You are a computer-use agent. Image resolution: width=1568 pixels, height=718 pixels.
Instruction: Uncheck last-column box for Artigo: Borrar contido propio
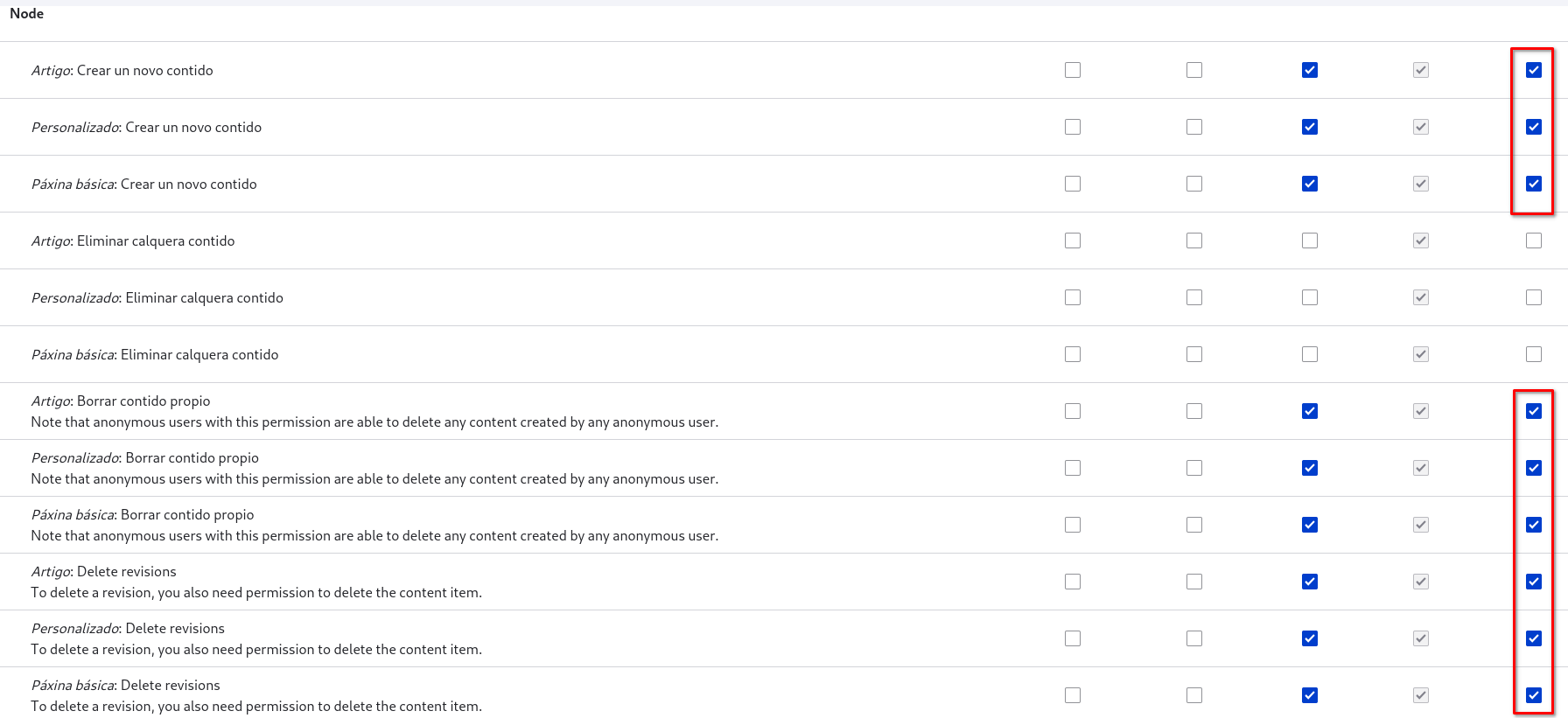coord(1533,411)
